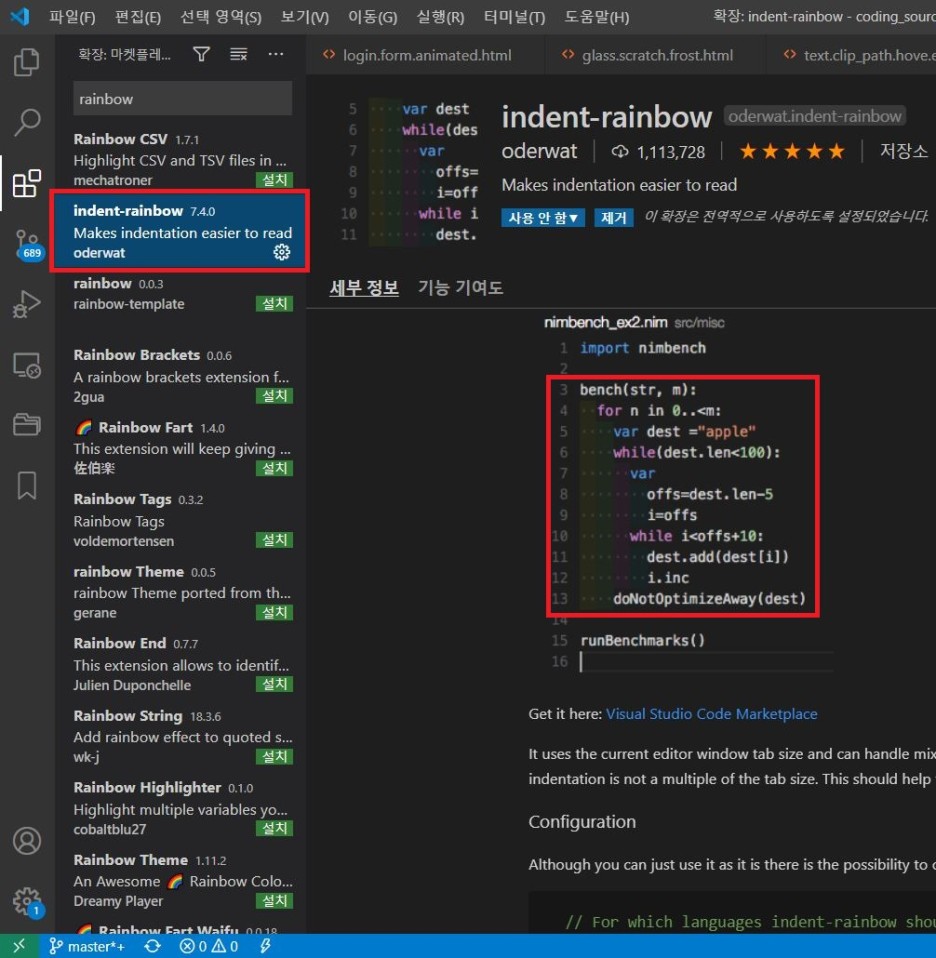The height and width of the screenshot is (958, 936).
Task: Install the rainbow 0.0.3 extension
Action: click(x=274, y=304)
